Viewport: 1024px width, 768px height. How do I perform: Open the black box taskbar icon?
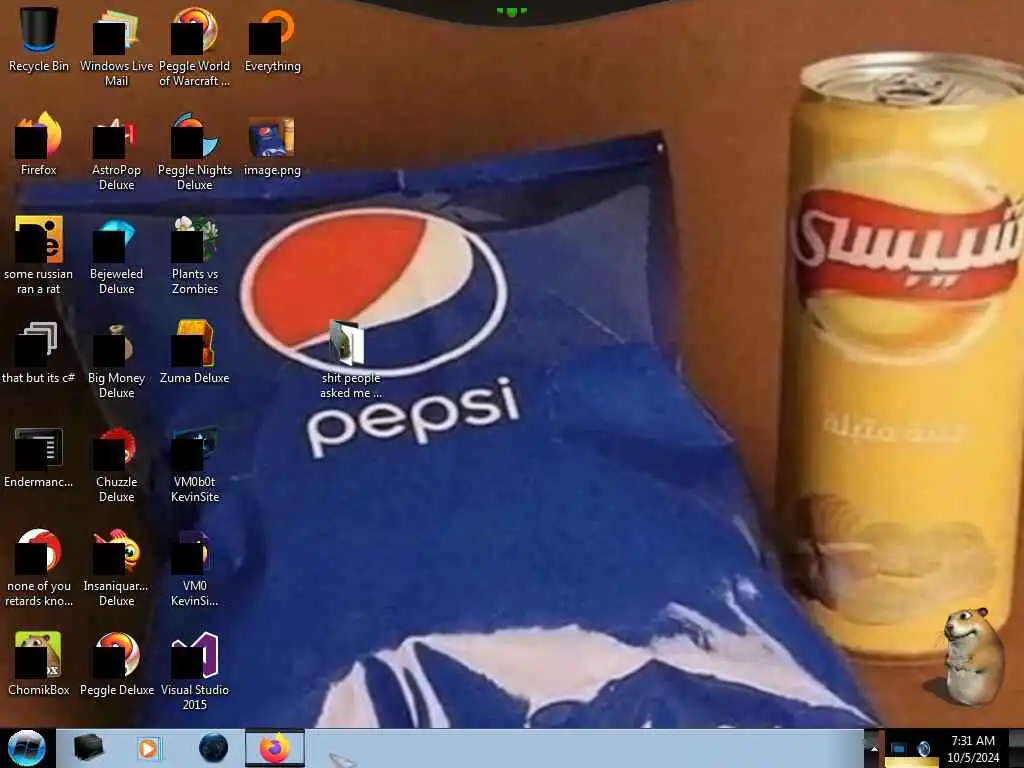(89, 748)
